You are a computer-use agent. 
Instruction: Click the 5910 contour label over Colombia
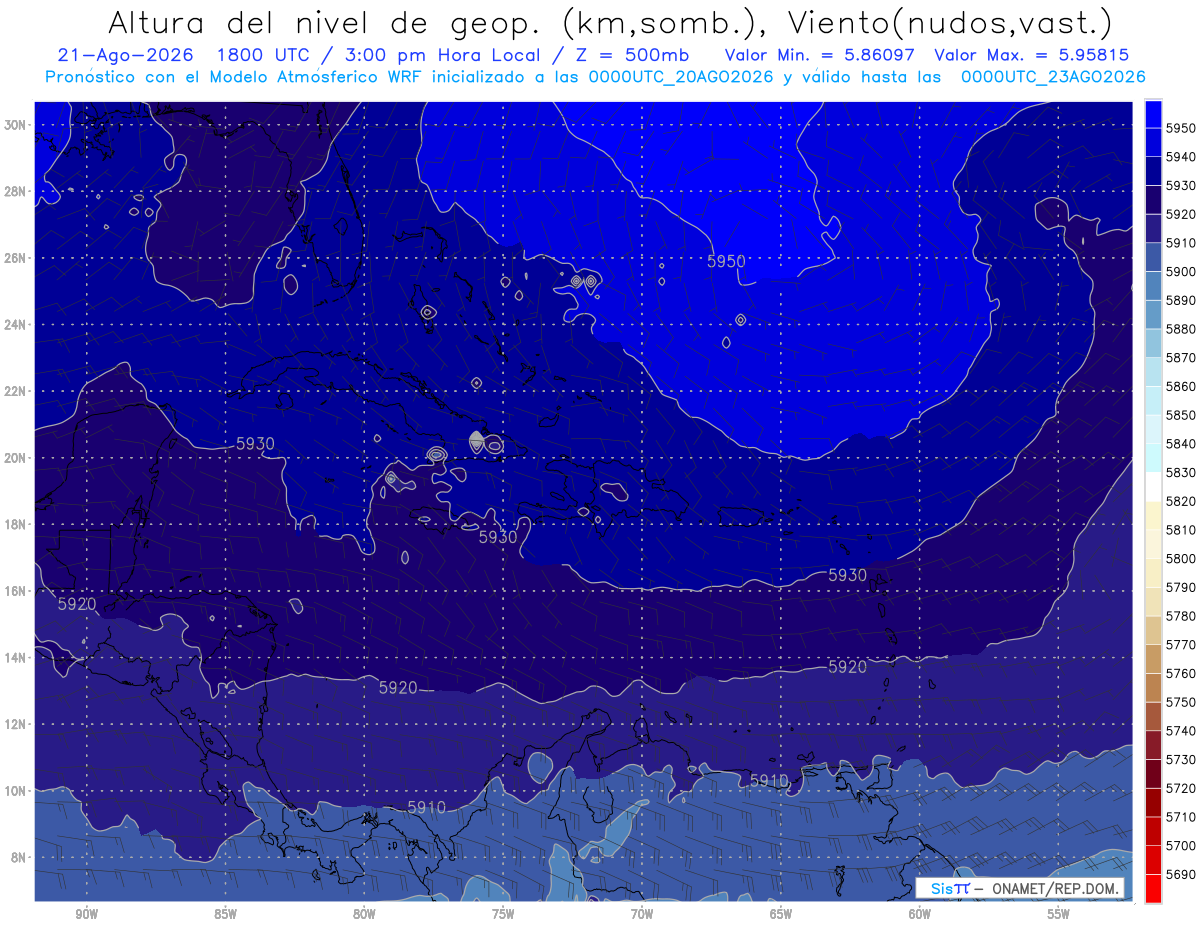coord(427,807)
